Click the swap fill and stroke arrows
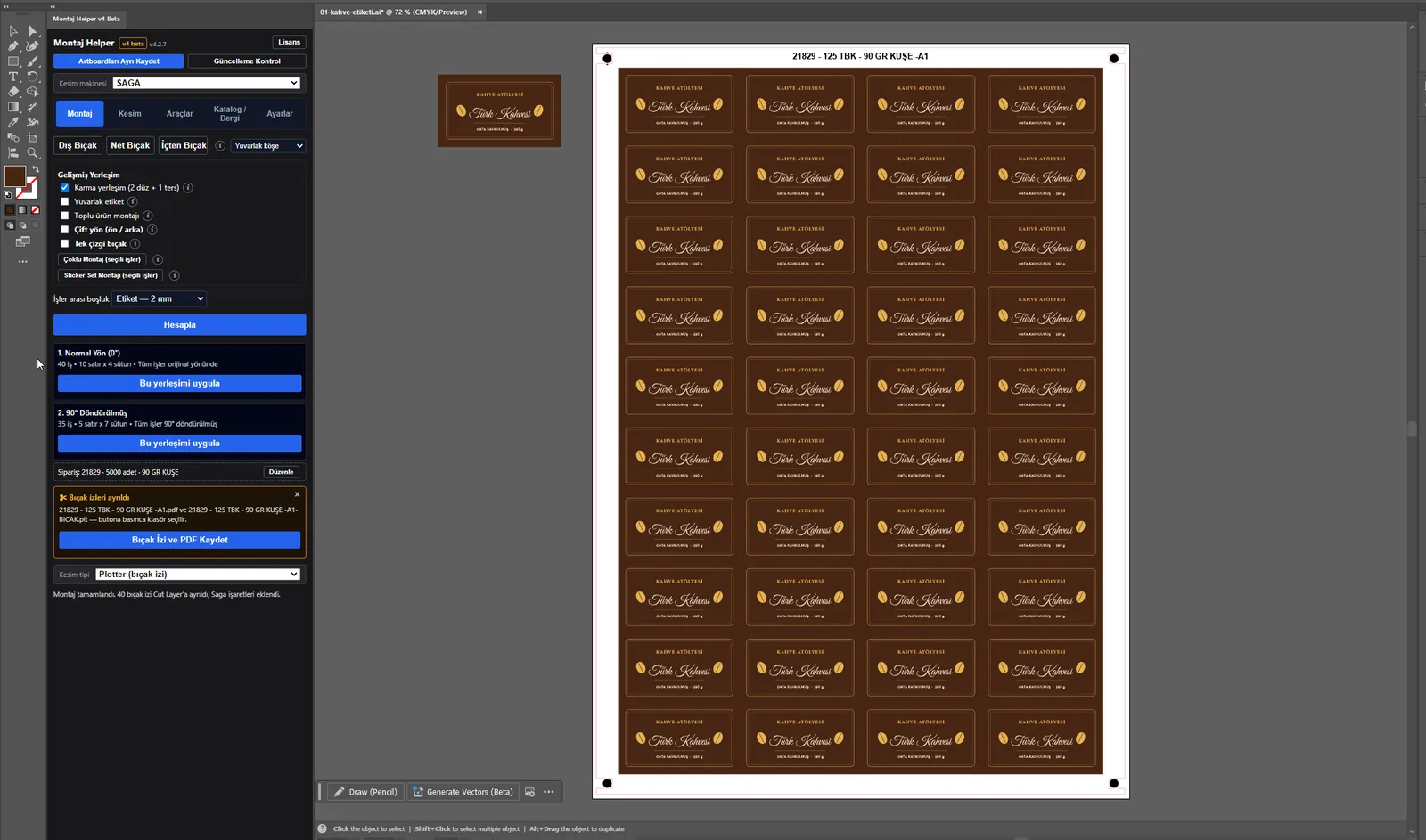Image resolution: width=1426 pixels, height=840 pixels. [x=36, y=169]
